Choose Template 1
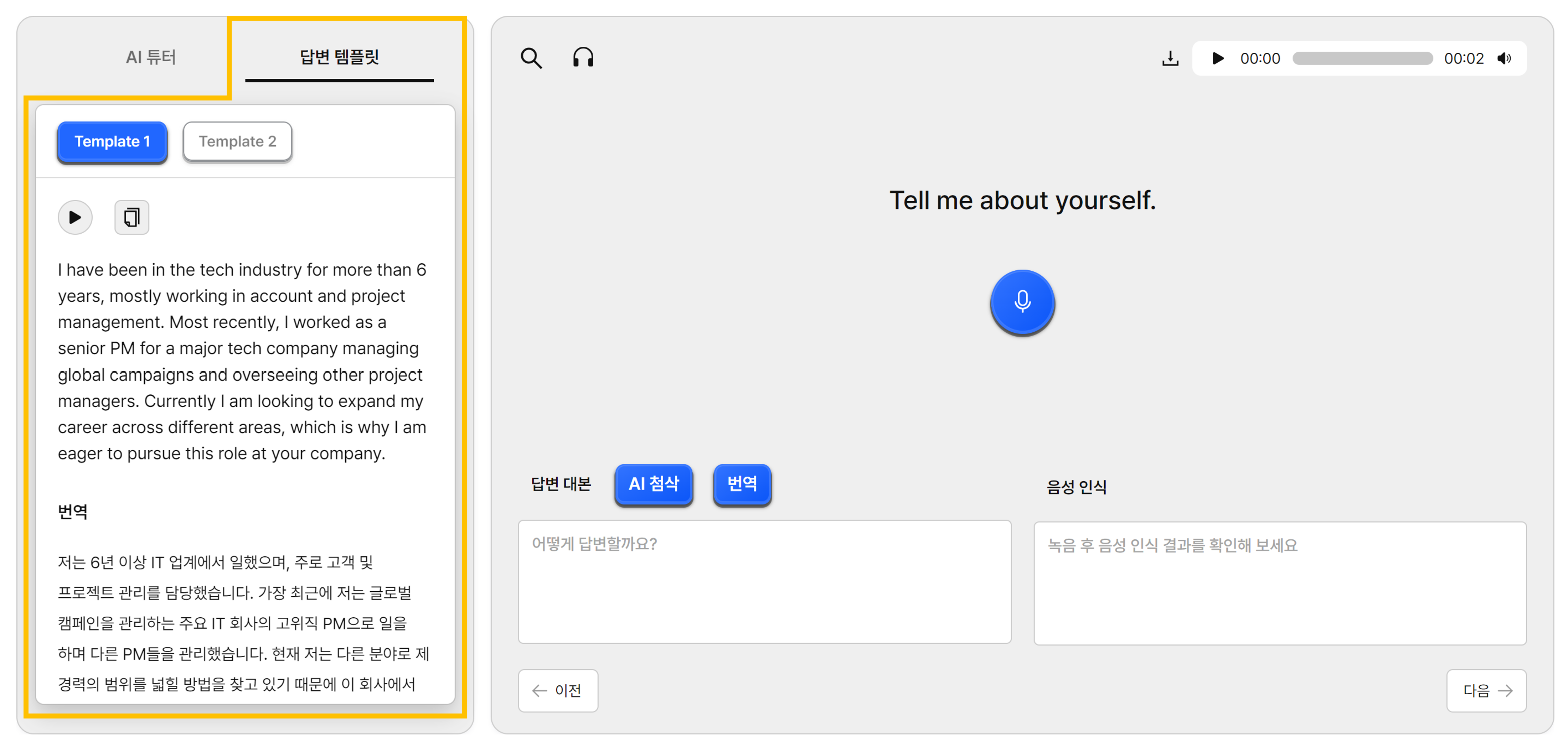 (x=112, y=142)
